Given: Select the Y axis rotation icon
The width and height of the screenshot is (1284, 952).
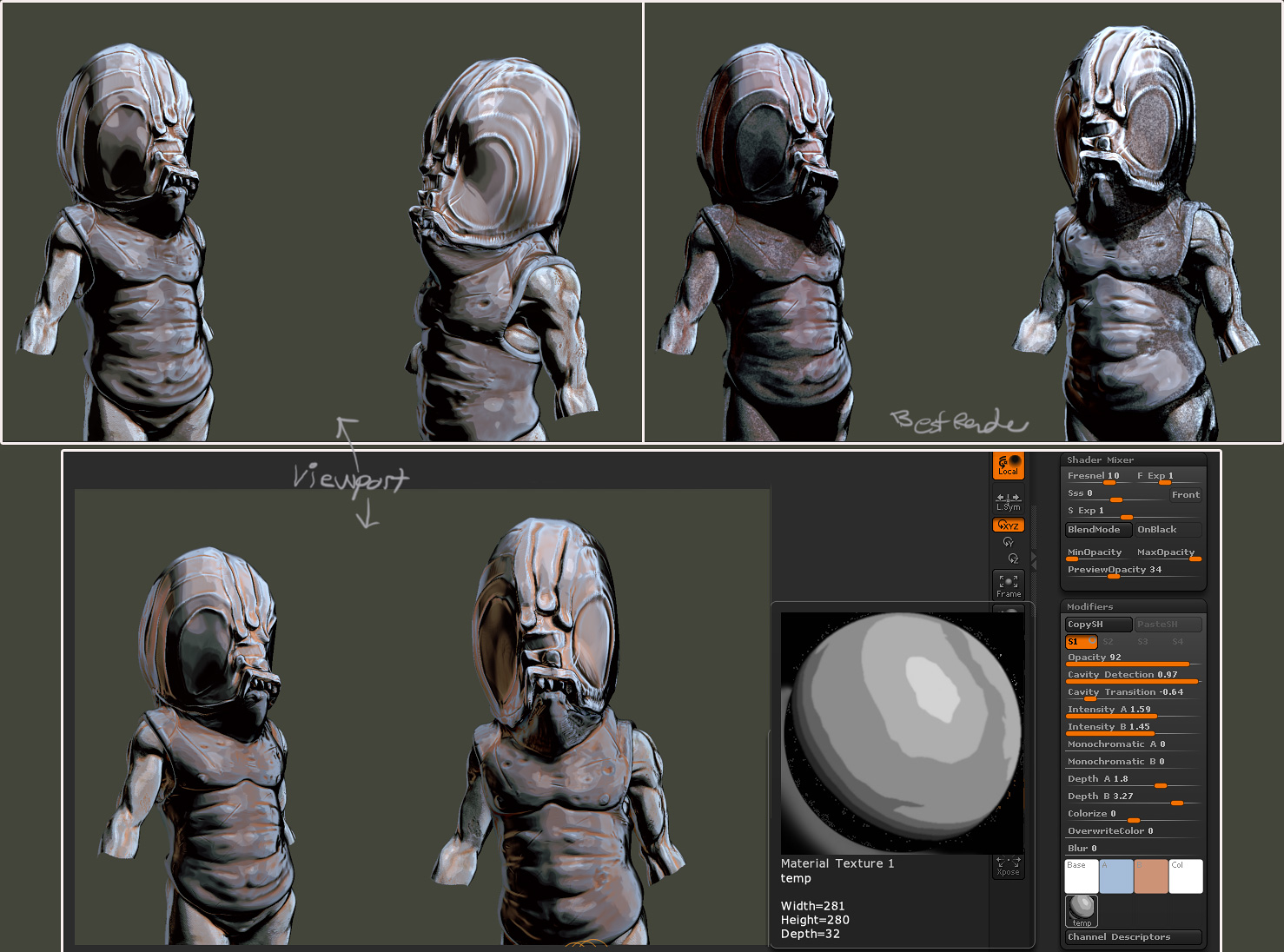Looking at the screenshot, I should pos(1008,542).
